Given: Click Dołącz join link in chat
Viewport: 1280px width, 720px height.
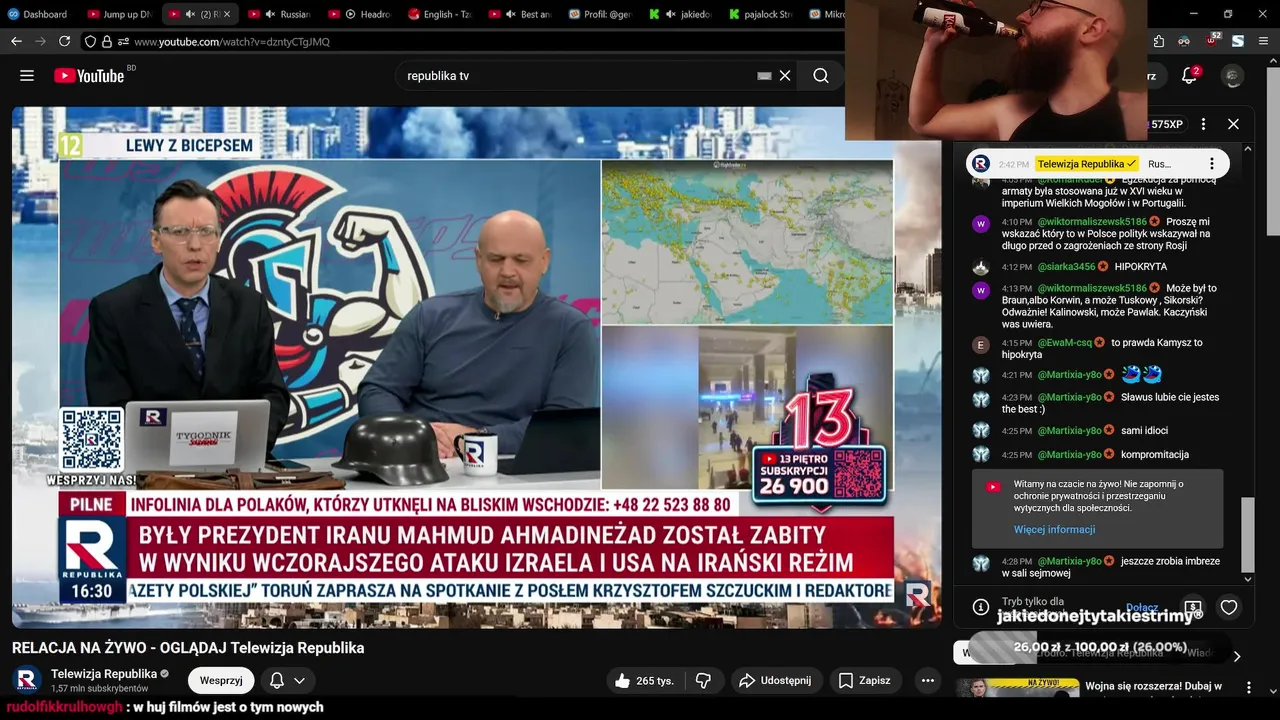Looking at the screenshot, I should tap(1142, 607).
